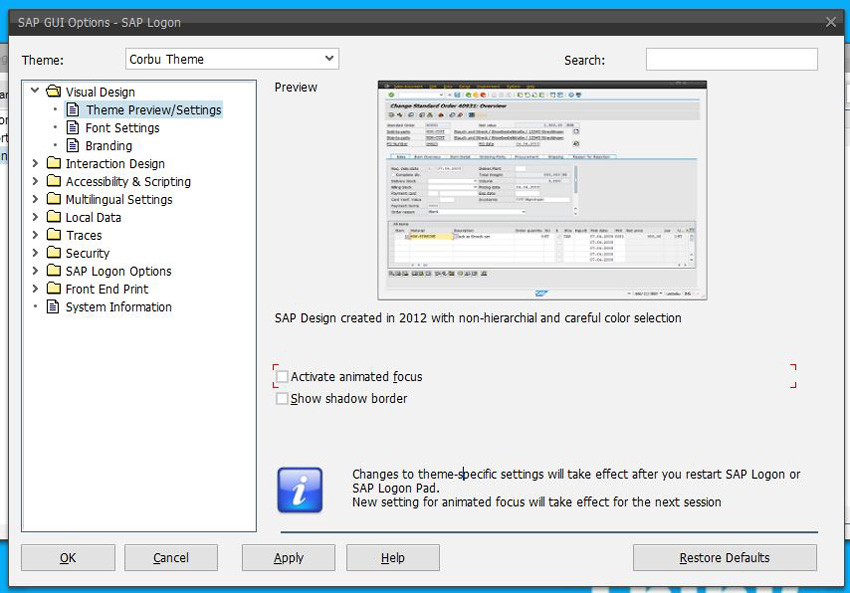Expand the Front End Print node arrow

[x=35, y=288]
